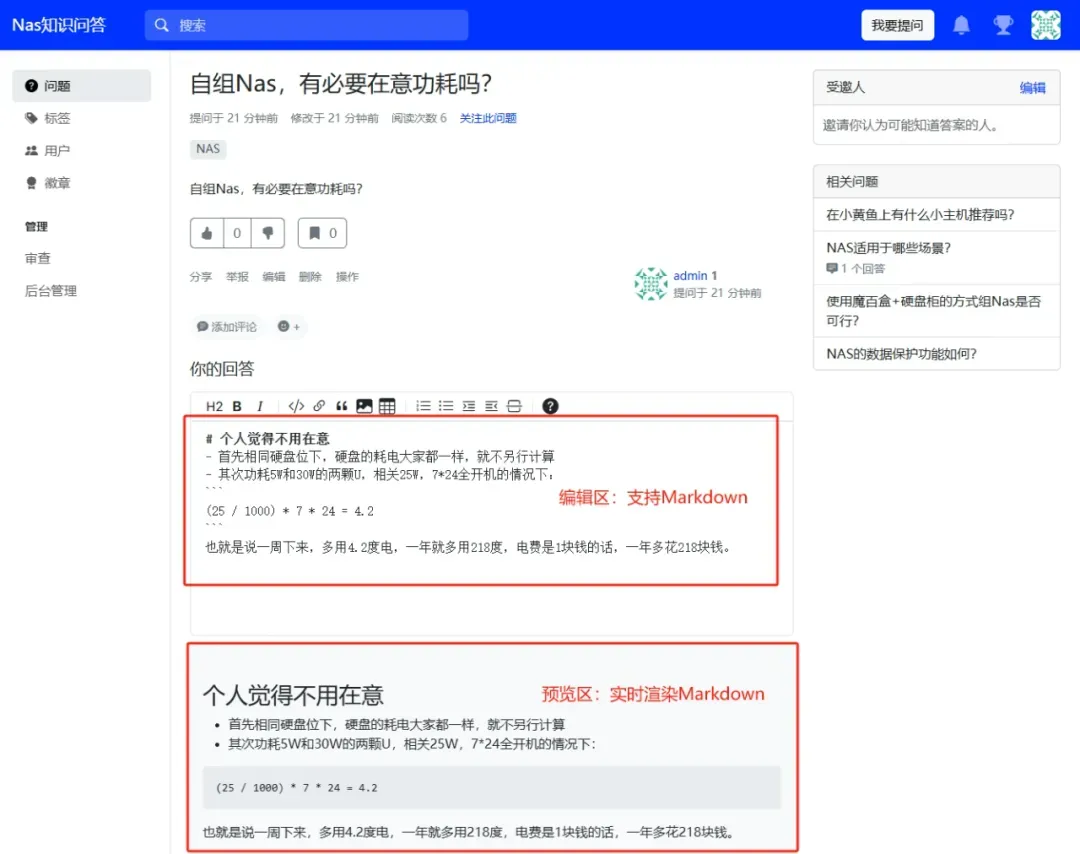This screenshot has width=1080, height=854.
Task: Open the user avatar menu in header
Action: point(1046,26)
